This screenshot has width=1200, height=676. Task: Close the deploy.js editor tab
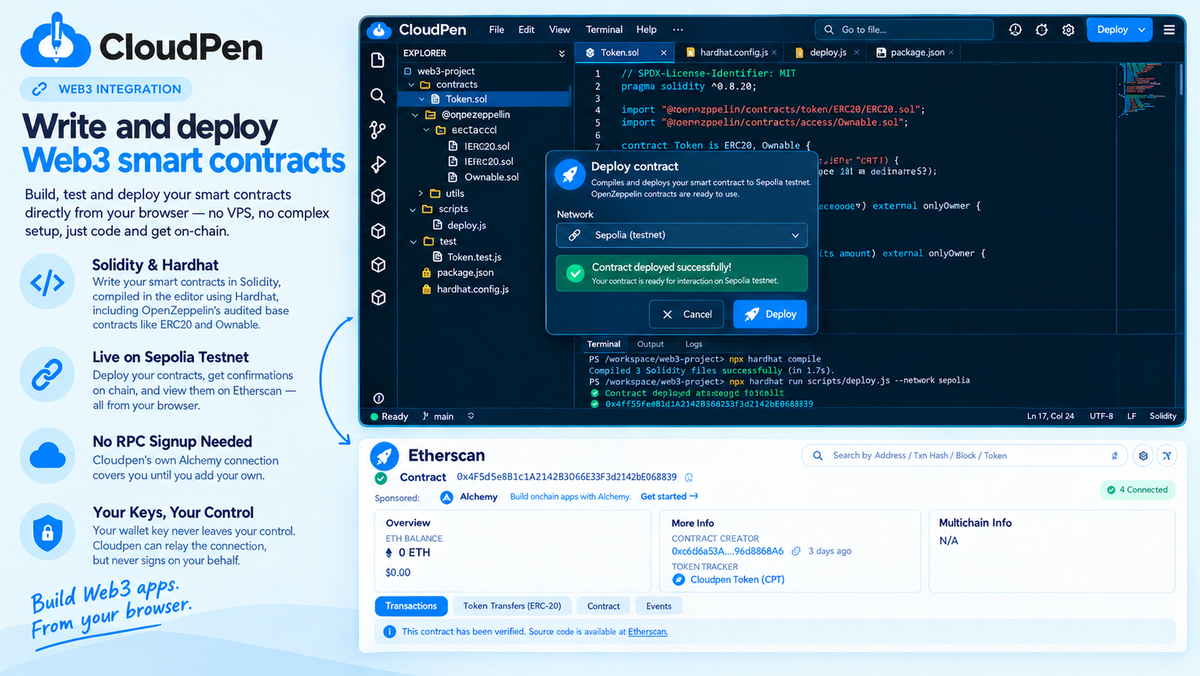[856, 52]
